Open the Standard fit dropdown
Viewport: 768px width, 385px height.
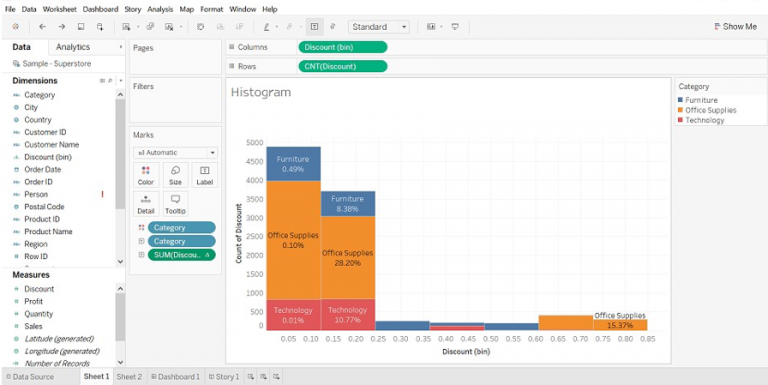(379, 27)
